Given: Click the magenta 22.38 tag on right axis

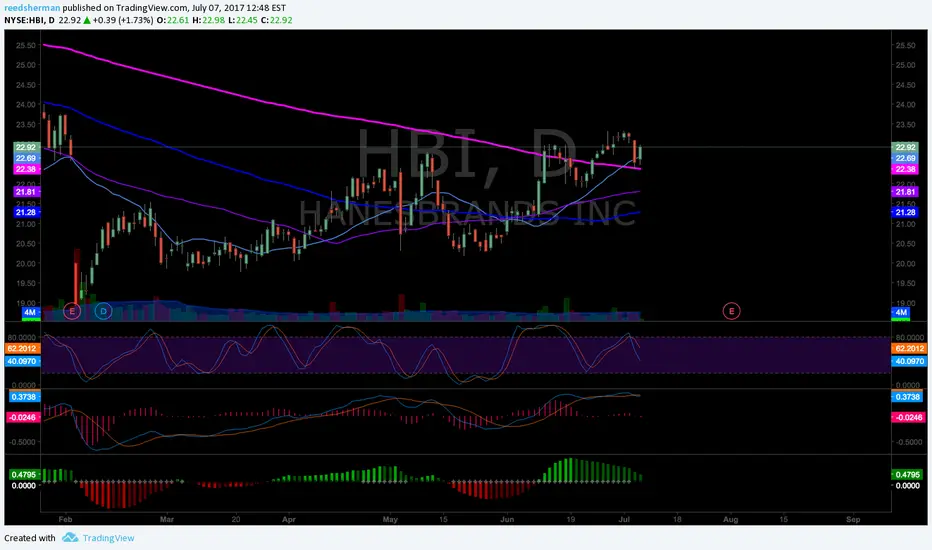Looking at the screenshot, I should (905, 169).
